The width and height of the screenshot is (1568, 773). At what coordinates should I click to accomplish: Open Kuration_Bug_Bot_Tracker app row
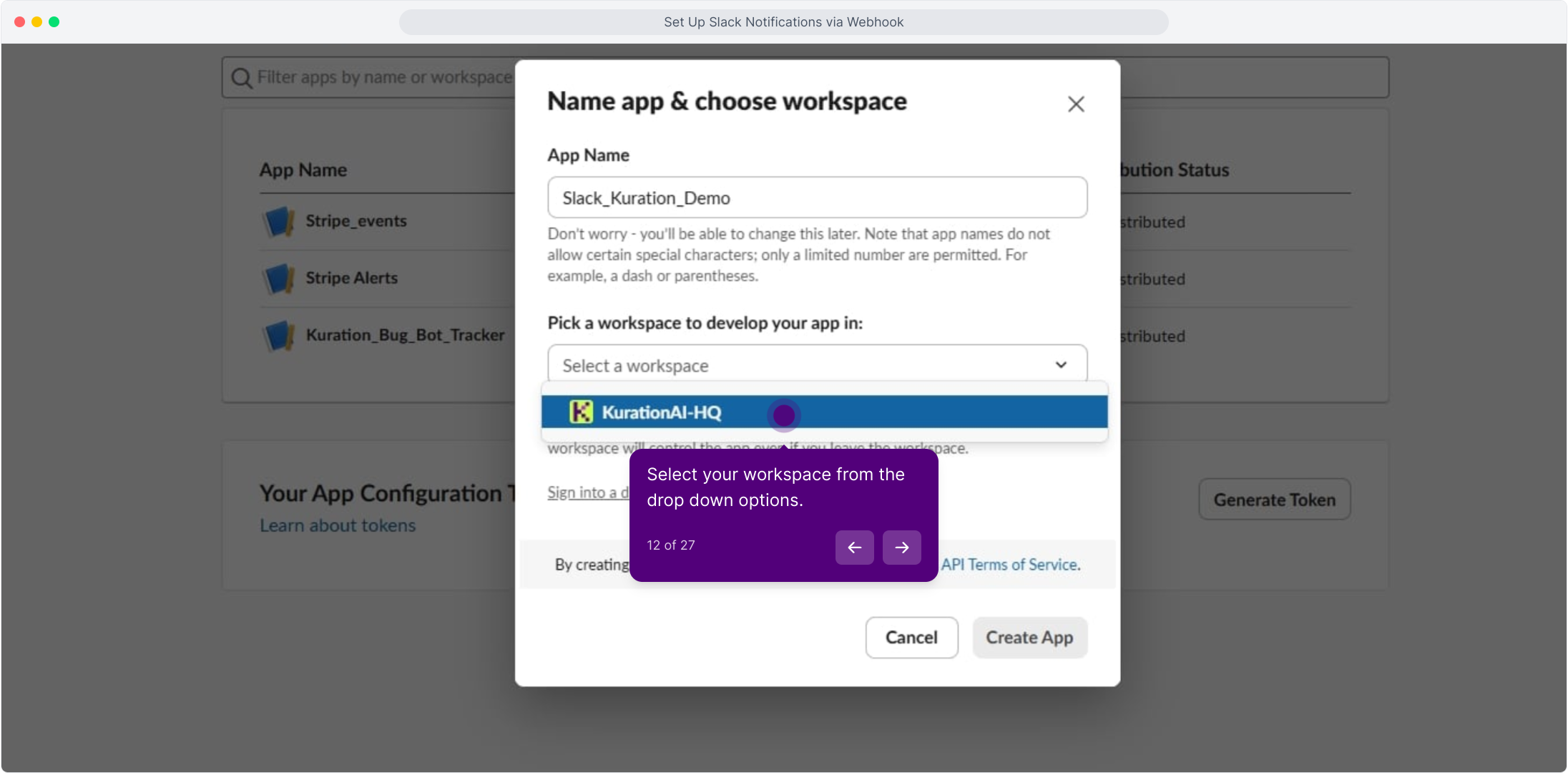386,336
